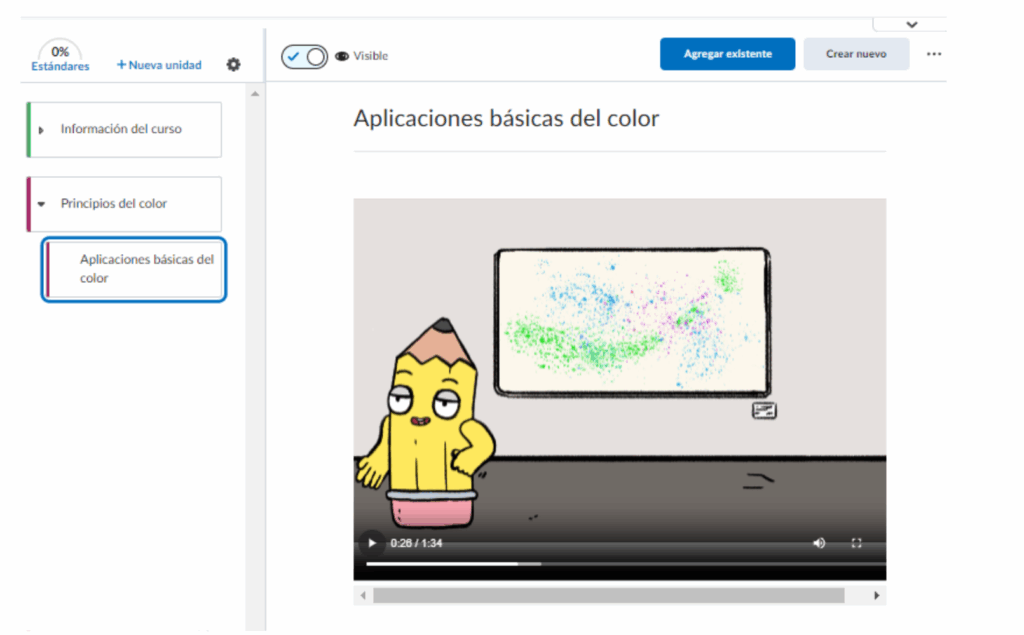The height and width of the screenshot is (635, 1024).
Task: Toggle the visibility switch off
Action: coord(304,56)
